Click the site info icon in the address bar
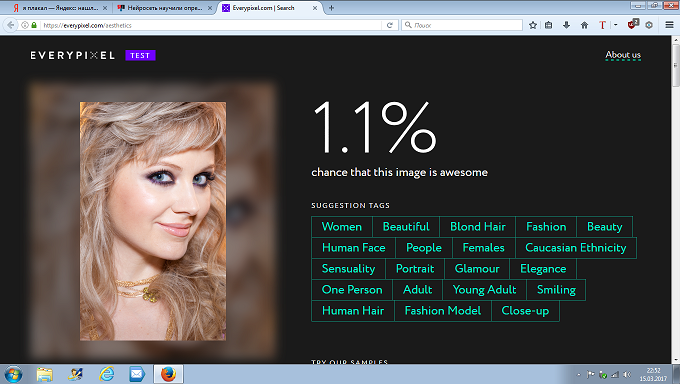680x384 pixels. pos(25,25)
